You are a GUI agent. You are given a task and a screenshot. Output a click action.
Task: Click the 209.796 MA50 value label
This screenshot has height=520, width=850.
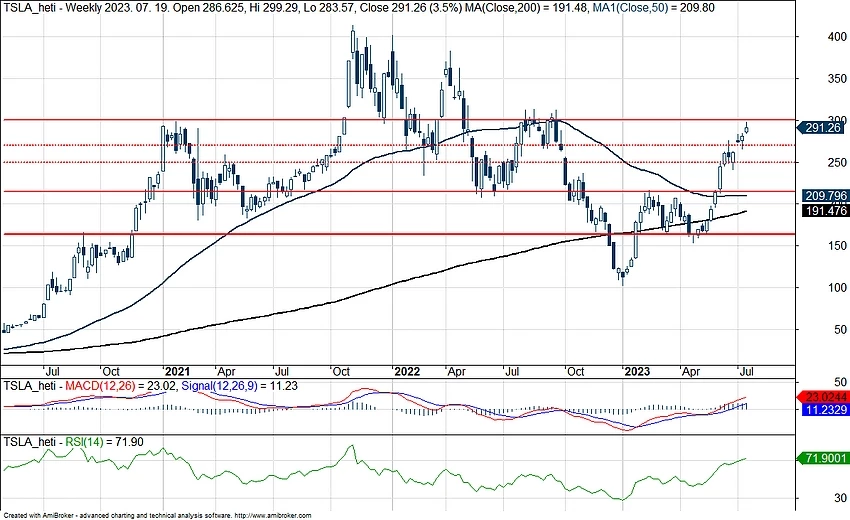[825, 196]
